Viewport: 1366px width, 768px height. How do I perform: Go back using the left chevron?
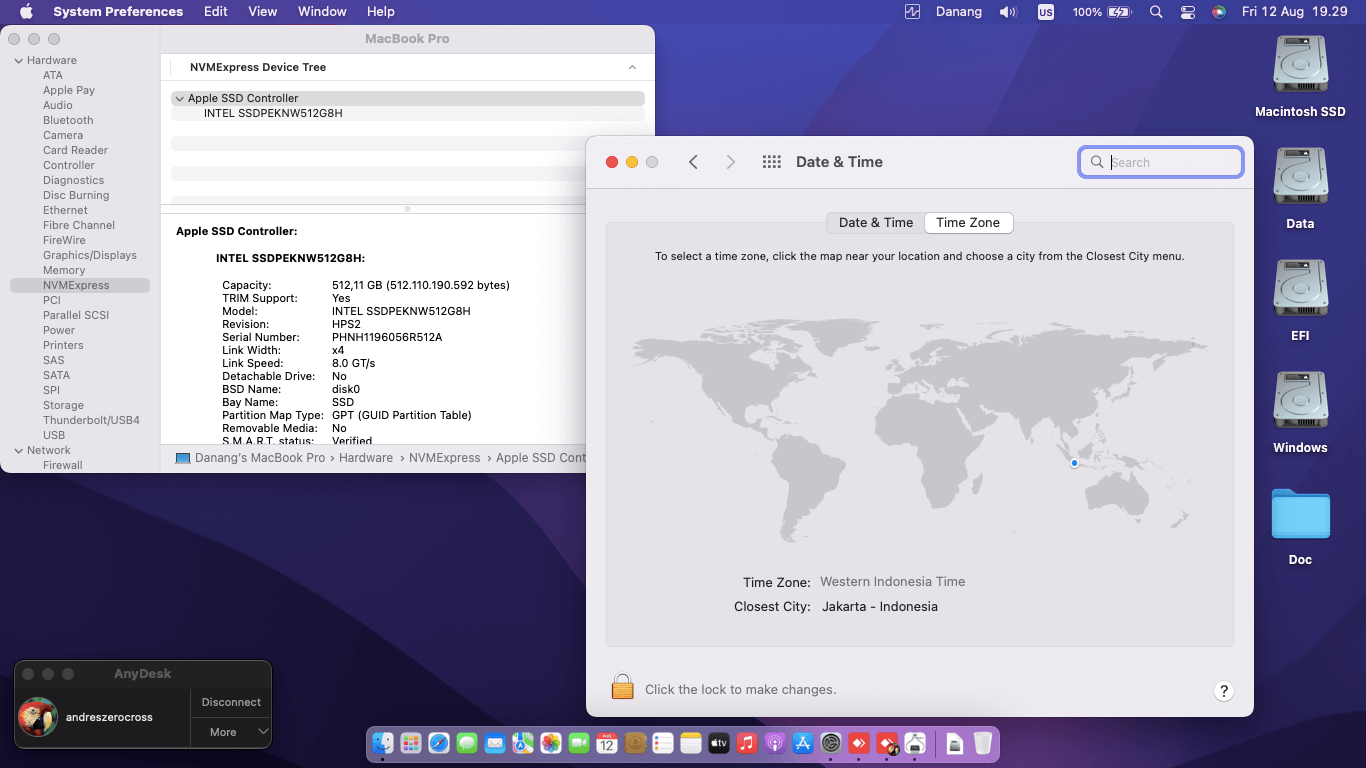pos(693,162)
